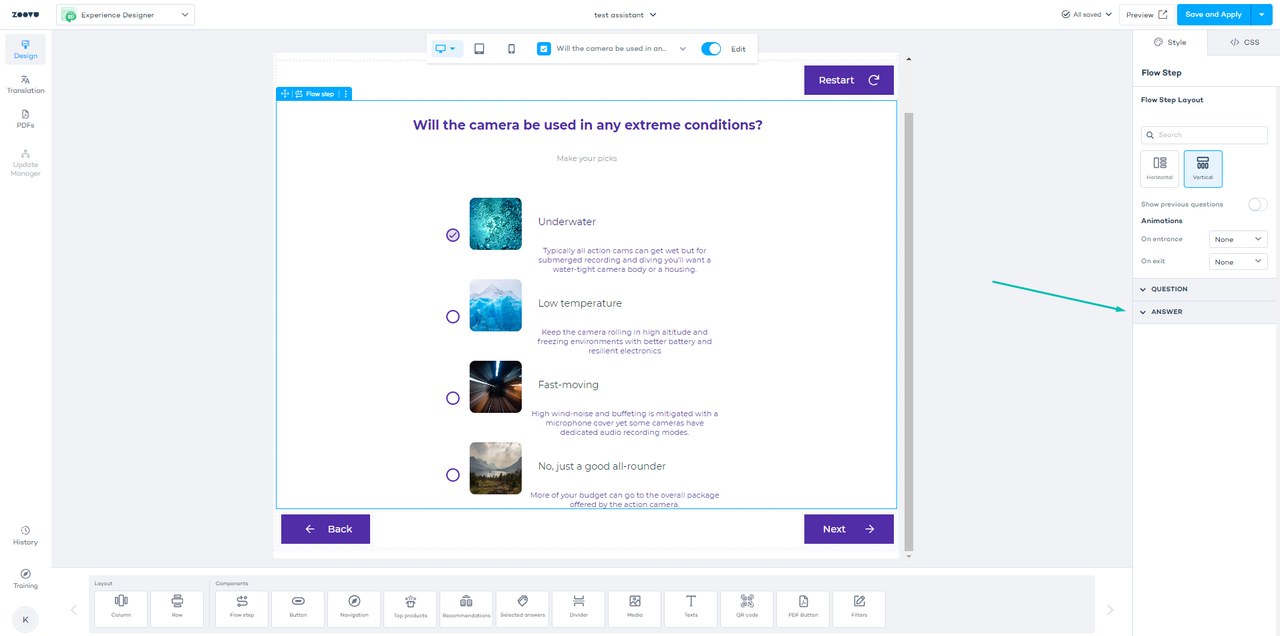The width and height of the screenshot is (1280, 636).
Task: Add a Divider component
Action: (578, 608)
